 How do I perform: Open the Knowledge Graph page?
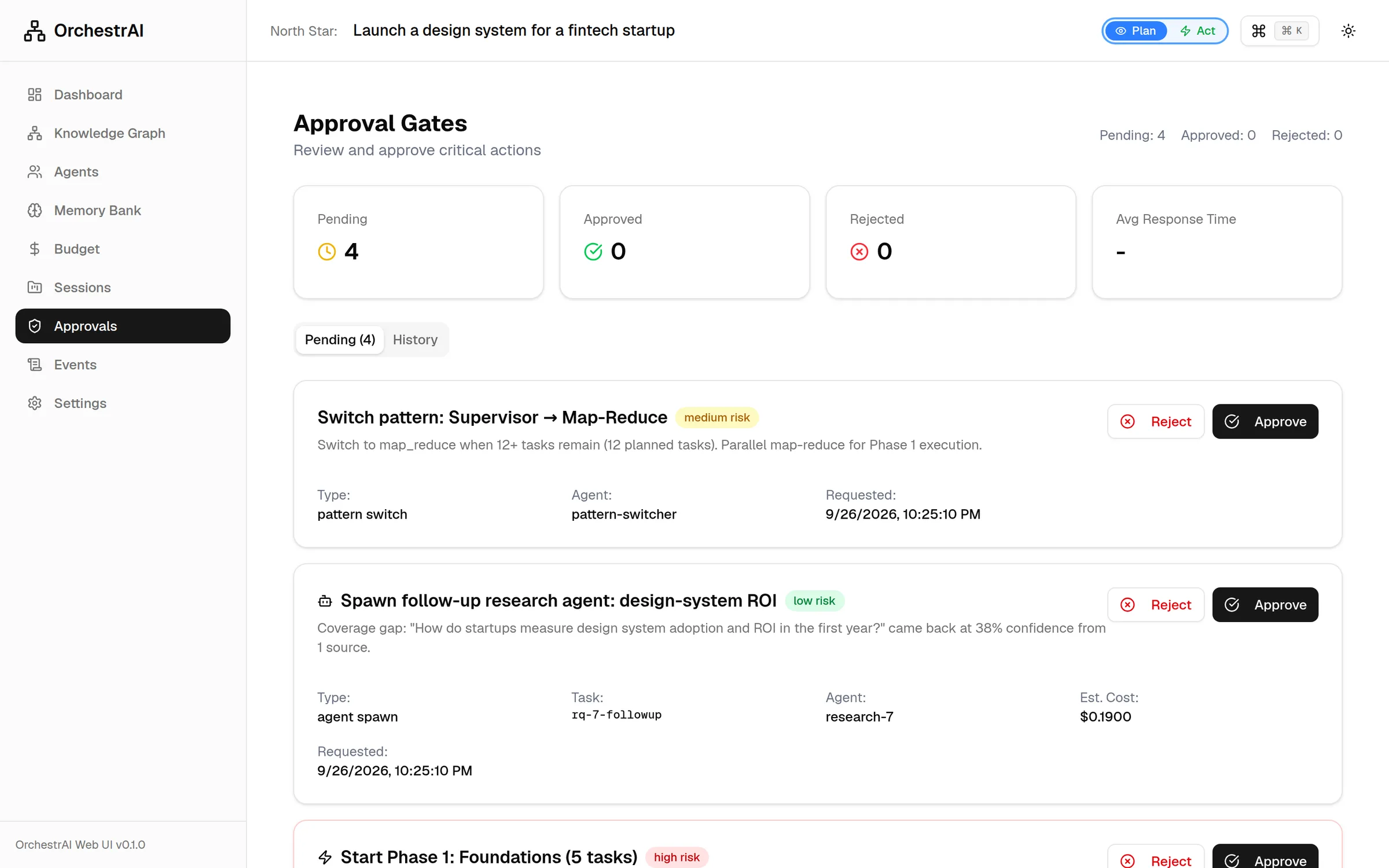[x=123, y=133]
